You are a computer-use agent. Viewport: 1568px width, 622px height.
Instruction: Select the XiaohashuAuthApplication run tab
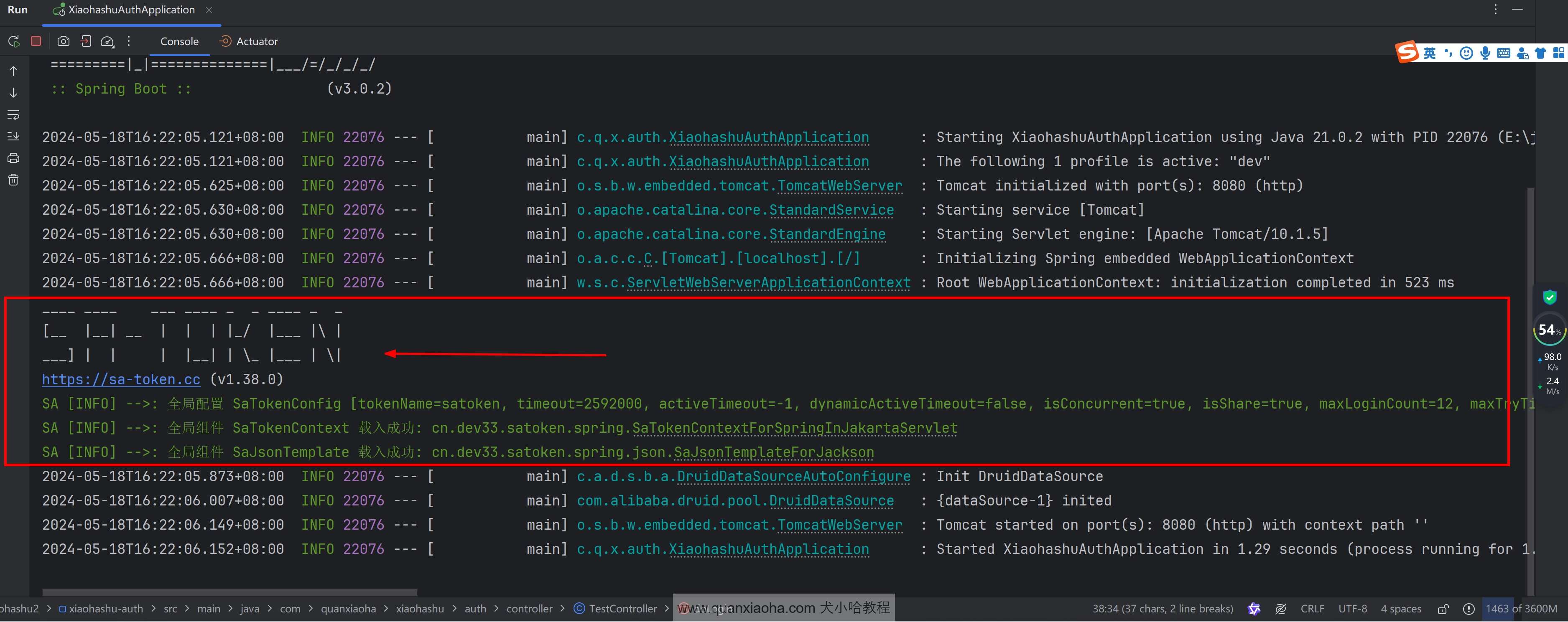[x=131, y=10]
